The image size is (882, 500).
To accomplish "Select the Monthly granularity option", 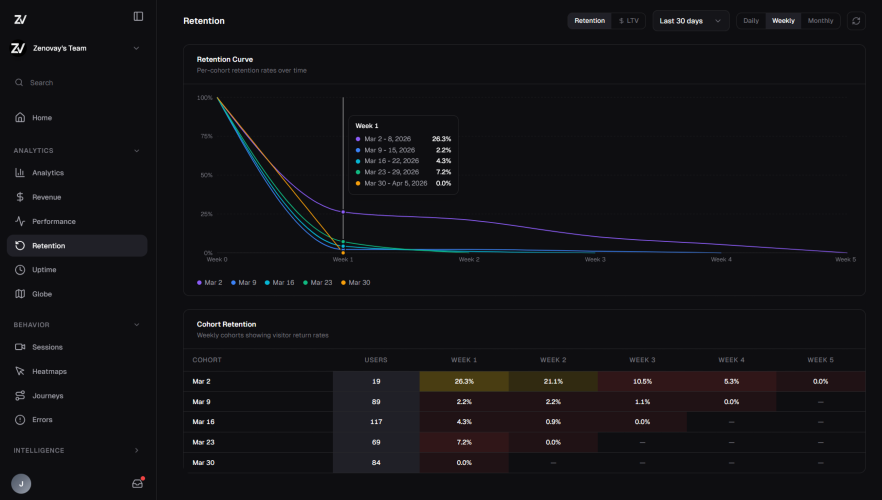I will pyautogui.click(x=820, y=21).
